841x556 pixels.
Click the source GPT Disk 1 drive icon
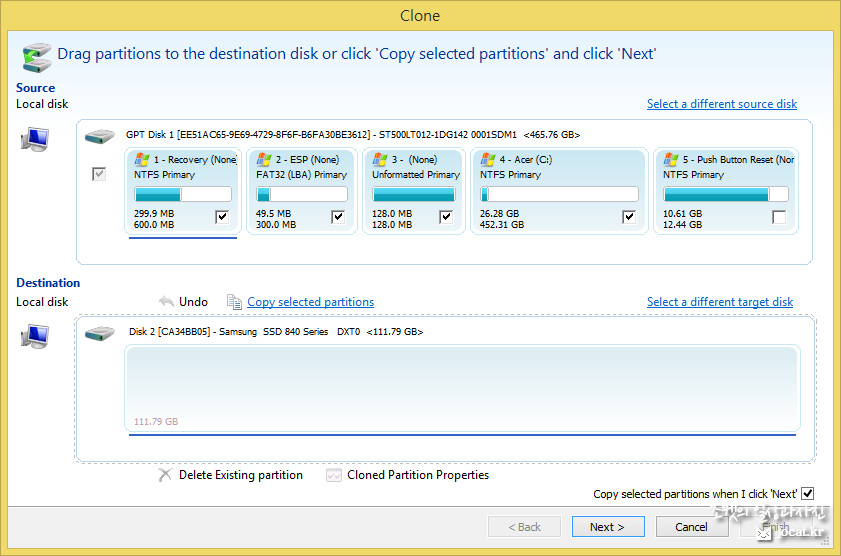coord(100,135)
